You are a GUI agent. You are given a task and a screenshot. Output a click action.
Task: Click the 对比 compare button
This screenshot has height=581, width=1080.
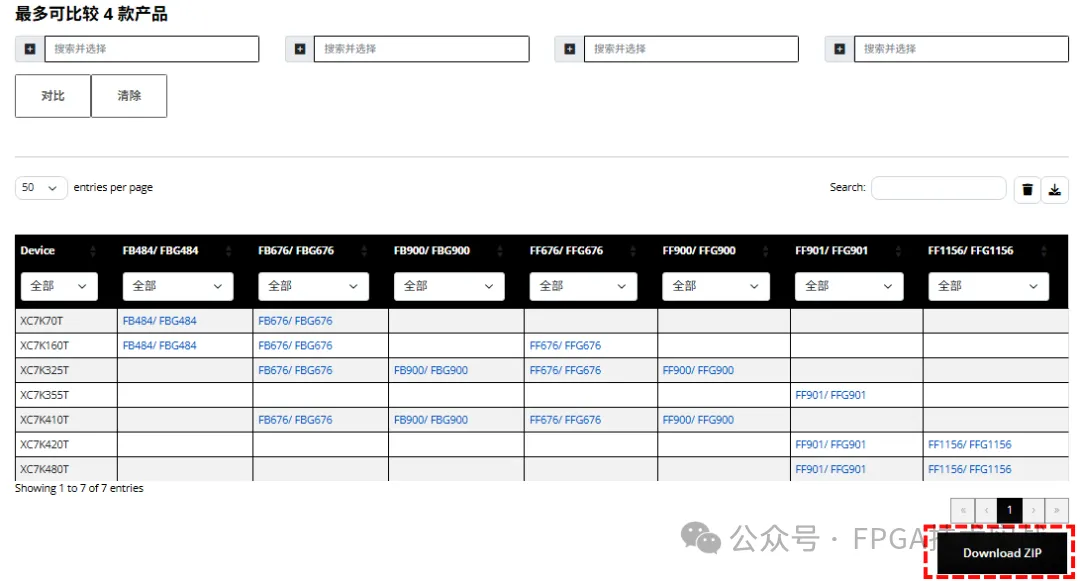pos(53,96)
